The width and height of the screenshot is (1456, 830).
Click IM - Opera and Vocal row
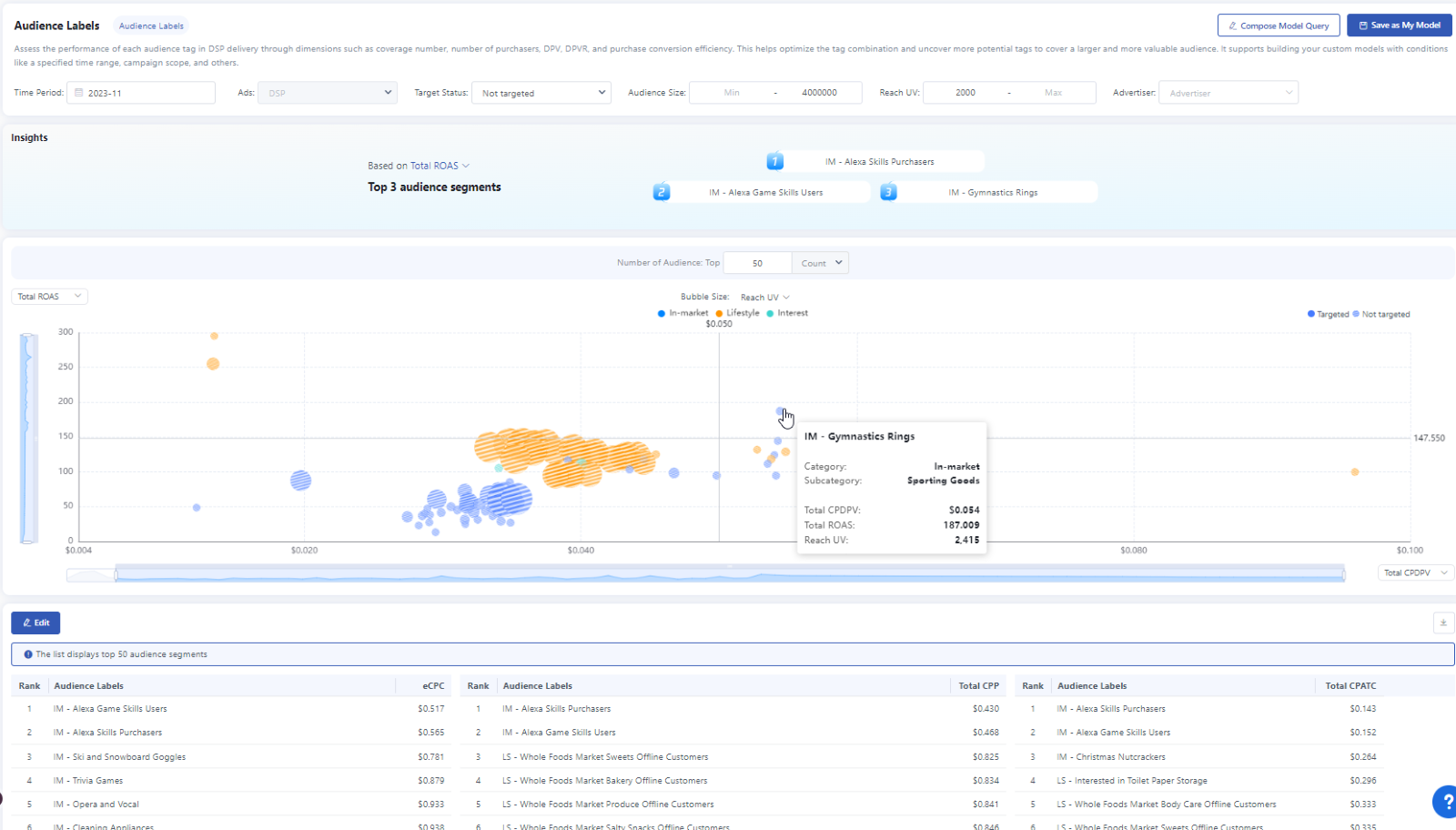232,805
